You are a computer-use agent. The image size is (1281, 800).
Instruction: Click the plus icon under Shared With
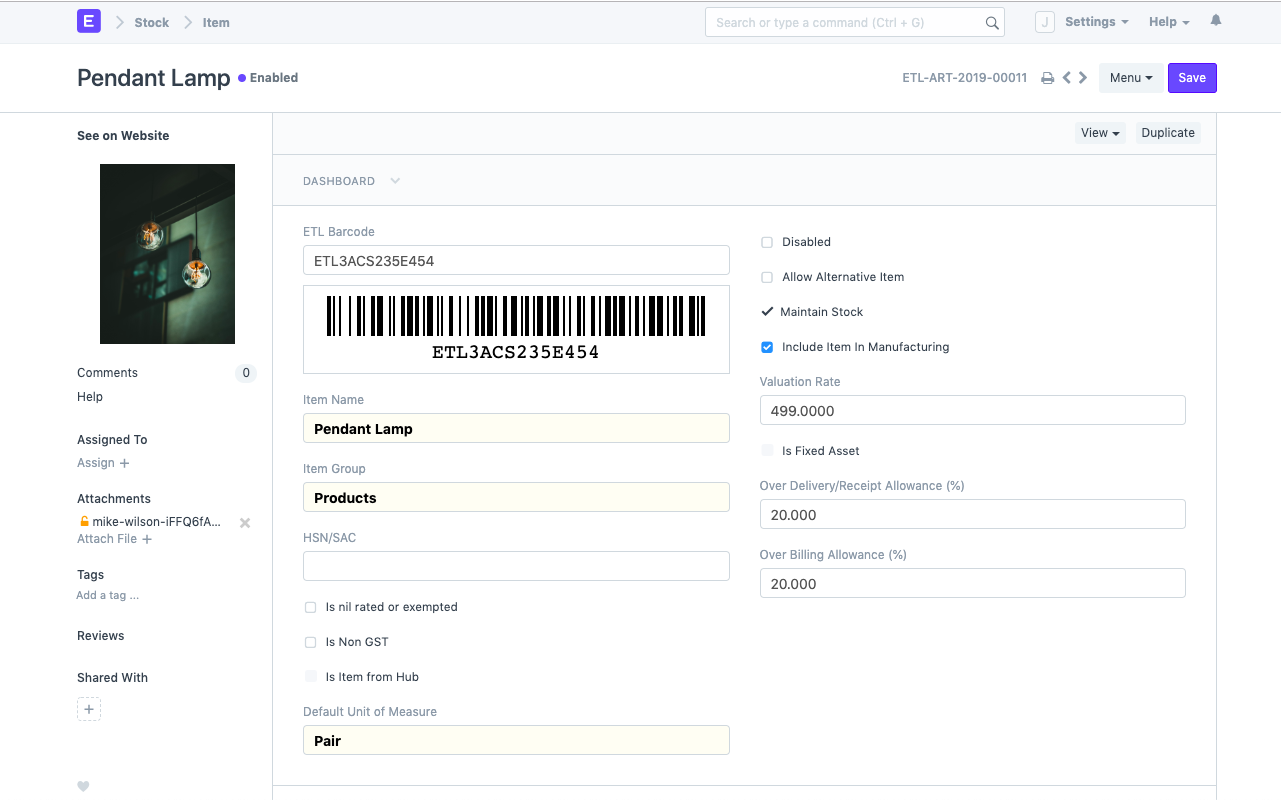coord(89,710)
